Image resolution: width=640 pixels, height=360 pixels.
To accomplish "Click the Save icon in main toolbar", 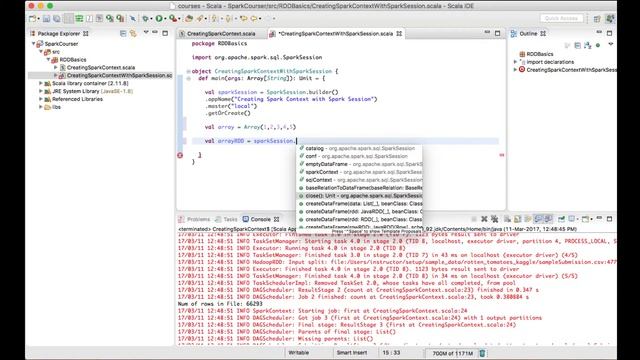I will click(x=46, y=18).
